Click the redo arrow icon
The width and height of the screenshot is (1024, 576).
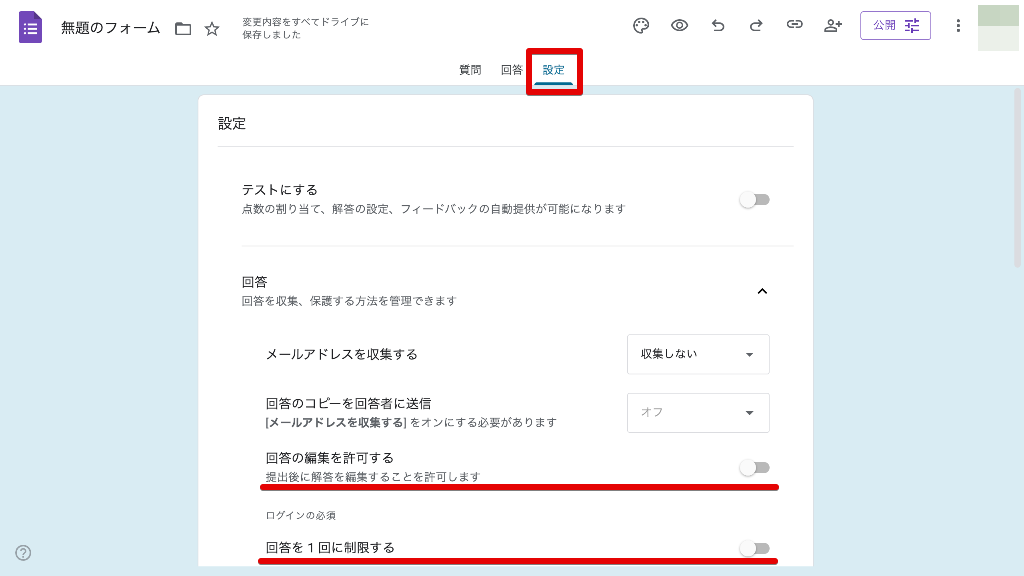coord(756,26)
